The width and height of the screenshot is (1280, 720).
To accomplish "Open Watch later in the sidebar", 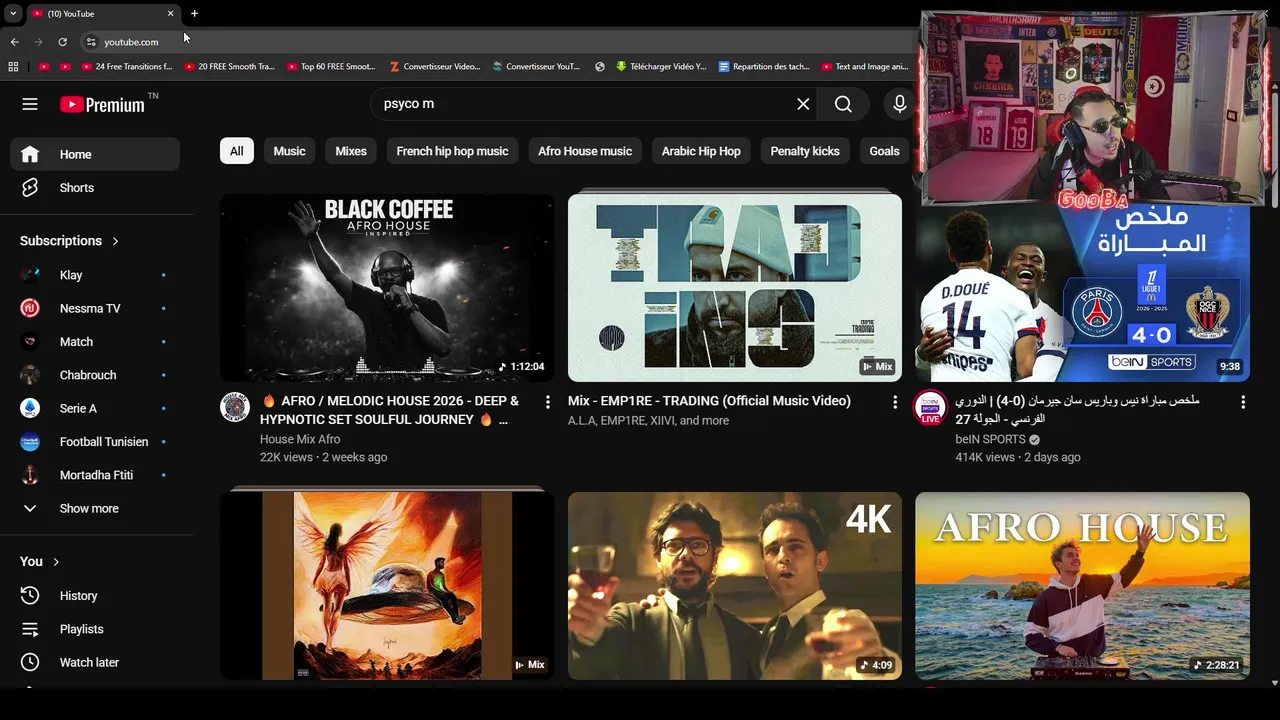I will (95, 662).
